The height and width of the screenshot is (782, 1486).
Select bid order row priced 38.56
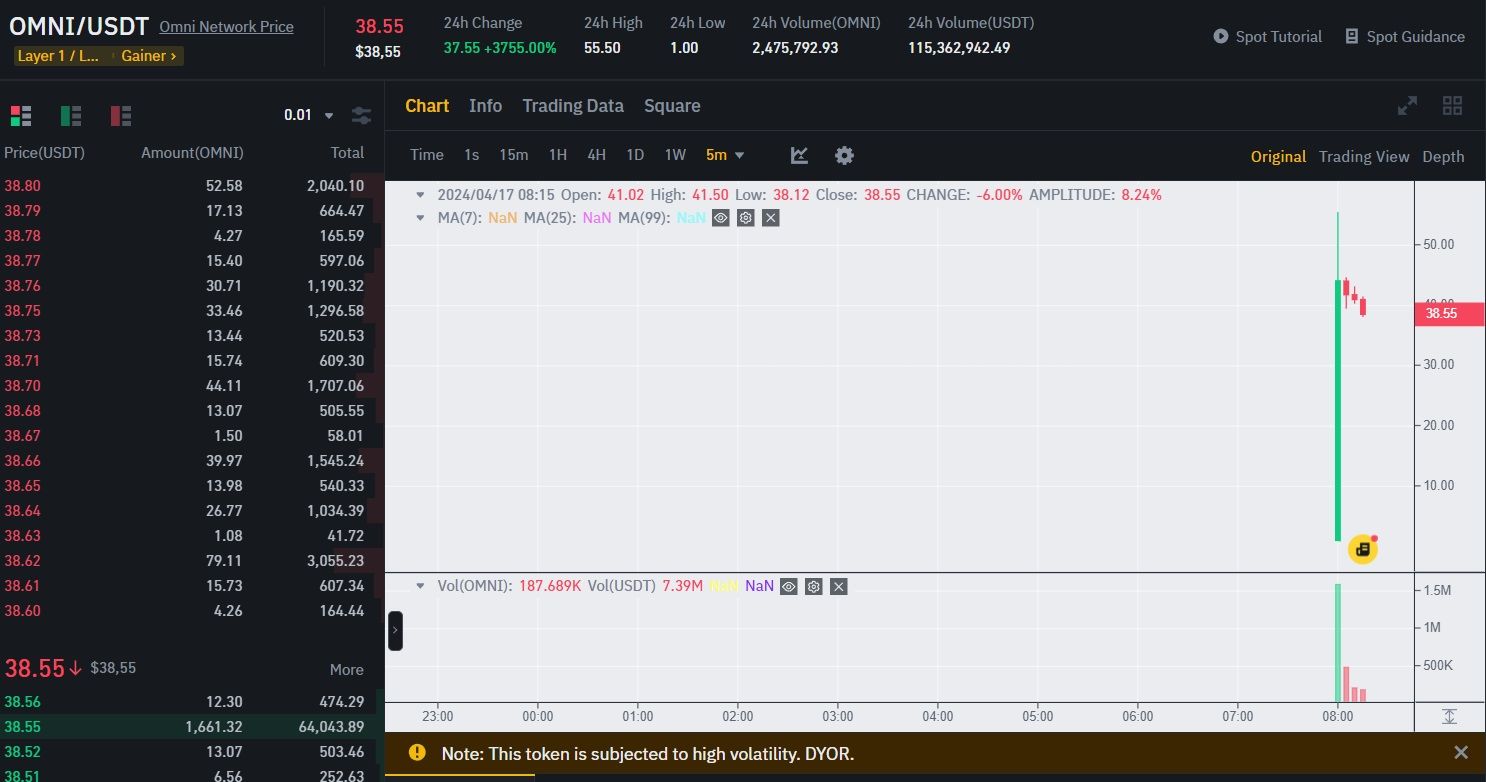pos(192,702)
